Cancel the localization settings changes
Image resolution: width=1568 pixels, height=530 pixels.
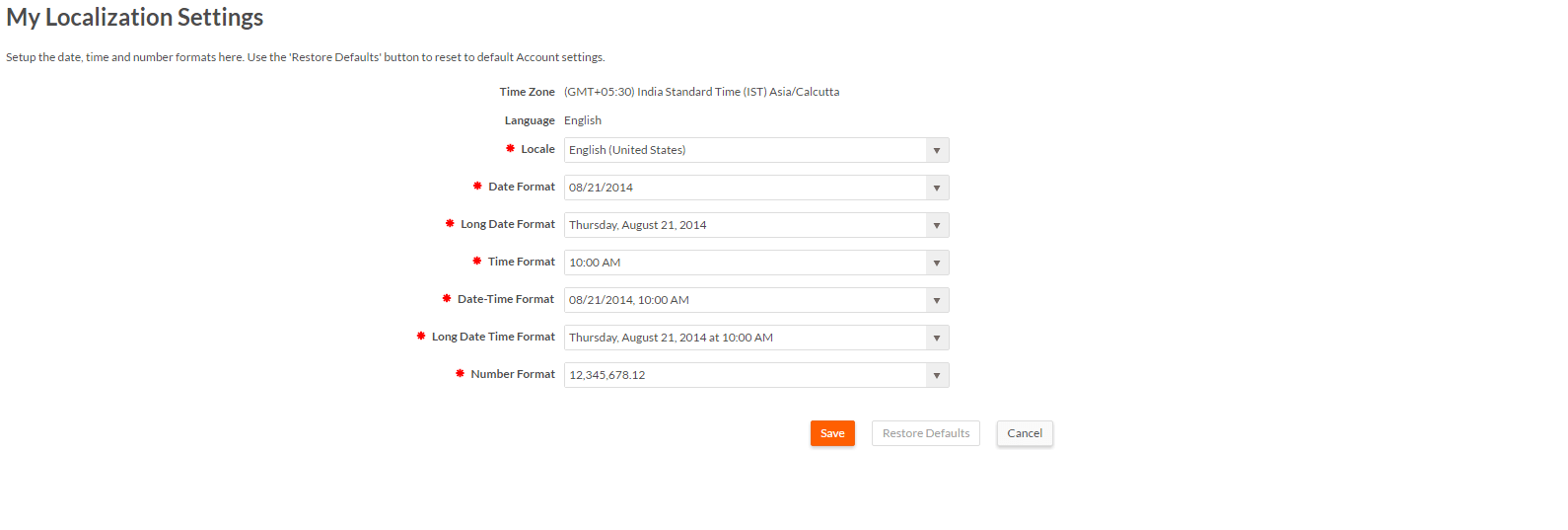click(x=1025, y=433)
